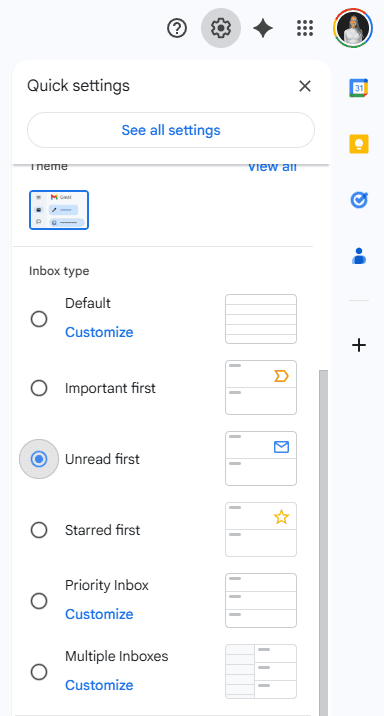The image size is (384, 716).
Task: Click Customize under Default
Action: pos(99,332)
